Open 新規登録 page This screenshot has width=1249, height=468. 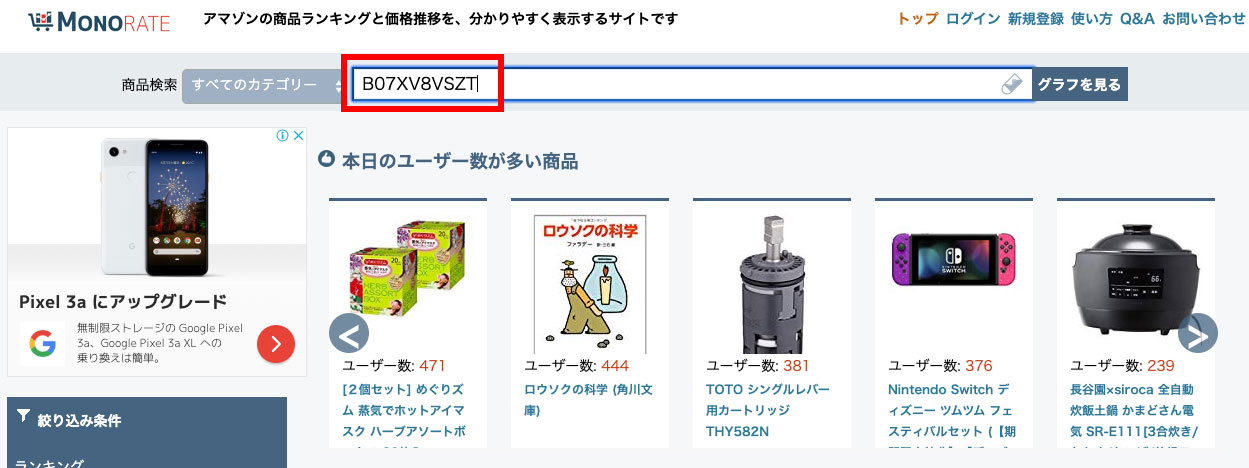1035,19
